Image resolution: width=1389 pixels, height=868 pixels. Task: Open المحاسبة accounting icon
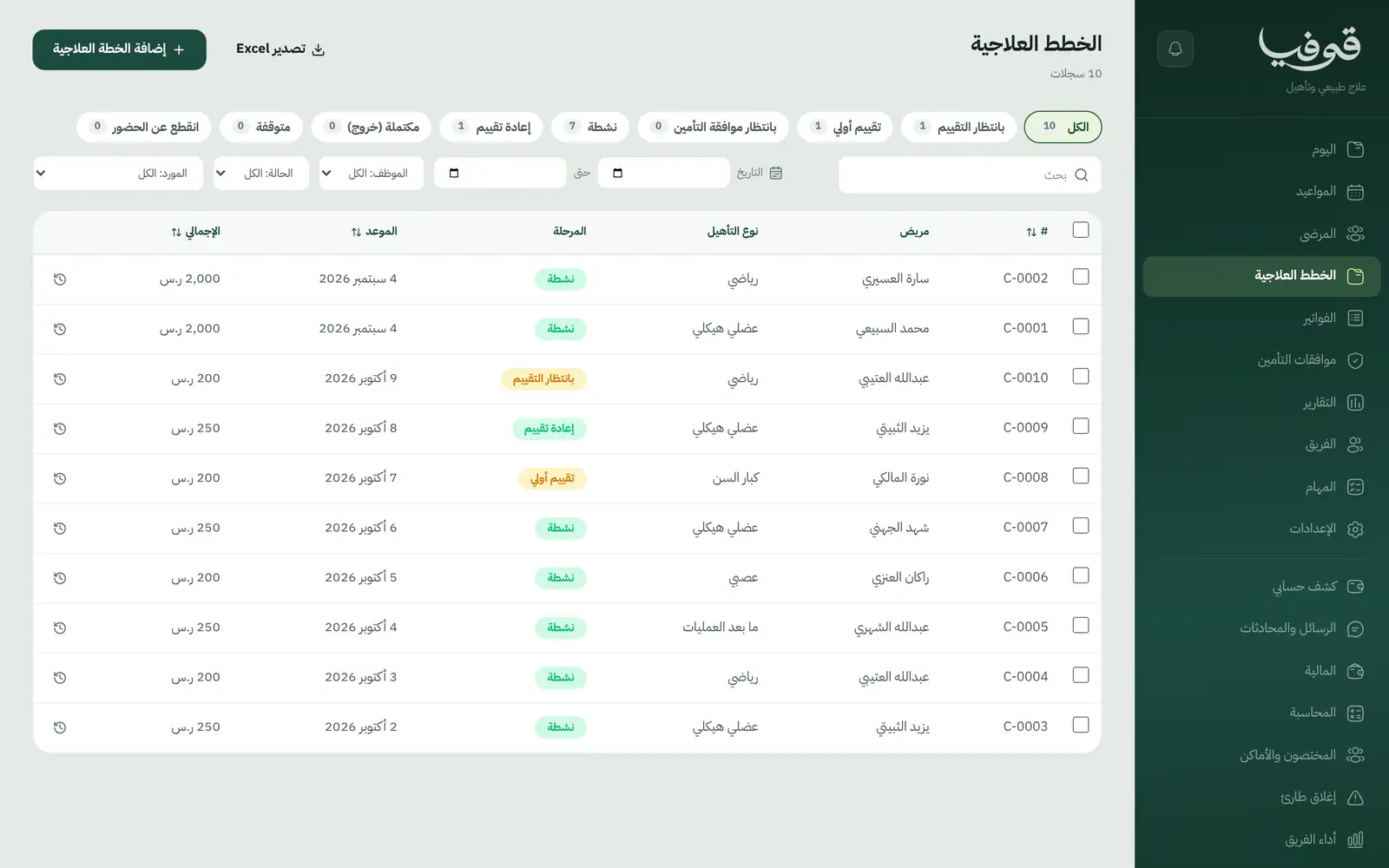pyautogui.click(x=1355, y=713)
